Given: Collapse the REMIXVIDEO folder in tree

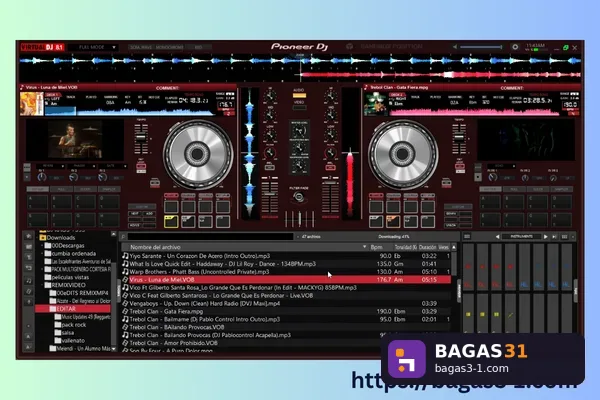Looking at the screenshot, I should 42,285.
